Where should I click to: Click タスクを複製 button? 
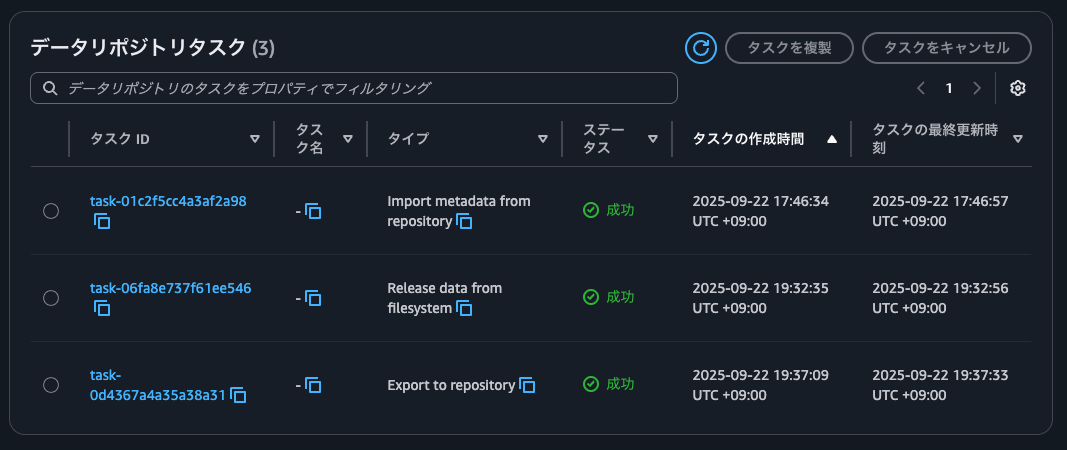click(789, 48)
